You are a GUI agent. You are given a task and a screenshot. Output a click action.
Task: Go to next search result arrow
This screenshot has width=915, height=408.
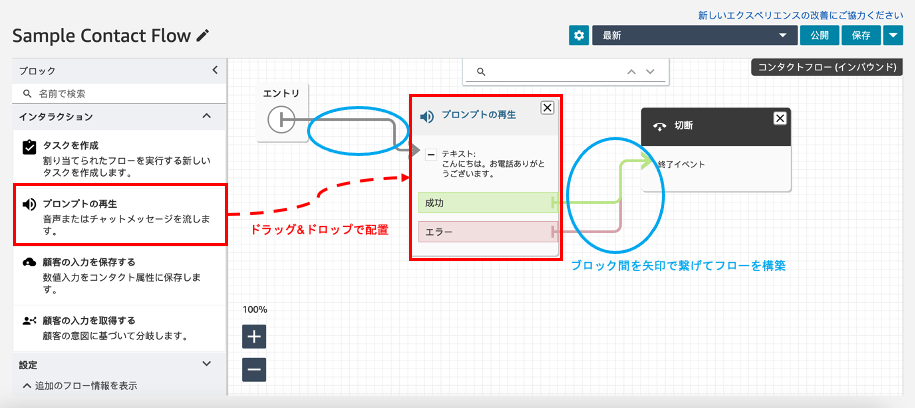[x=651, y=71]
